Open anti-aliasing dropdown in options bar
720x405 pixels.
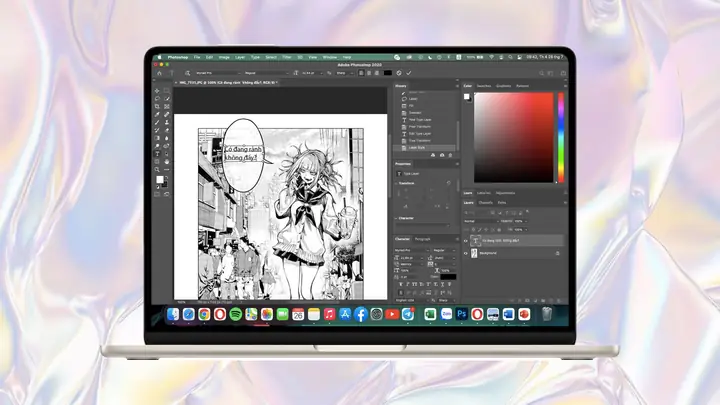pos(345,73)
